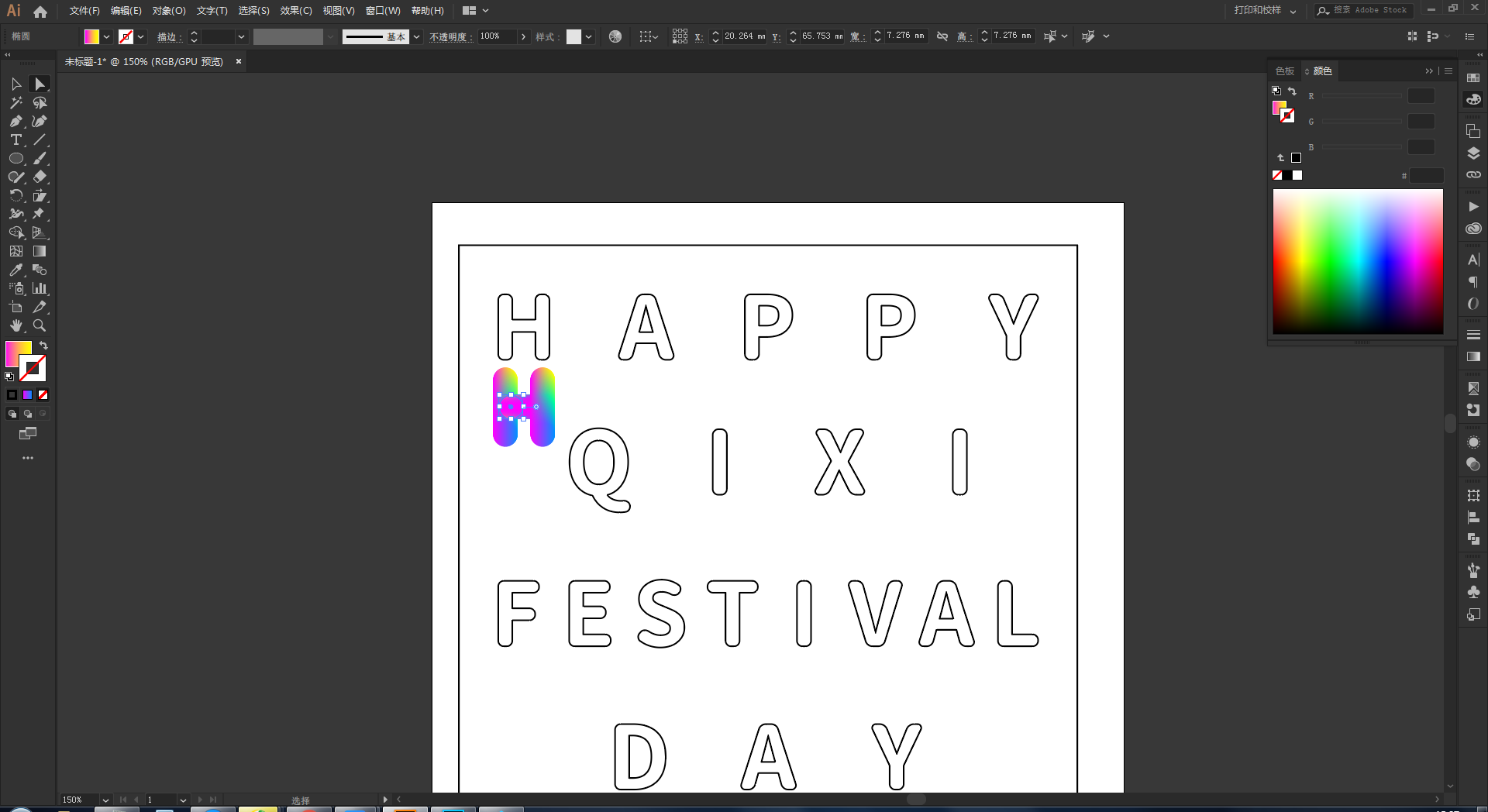Select the Pen tool
The width and height of the screenshot is (1488, 812).
point(15,121)
